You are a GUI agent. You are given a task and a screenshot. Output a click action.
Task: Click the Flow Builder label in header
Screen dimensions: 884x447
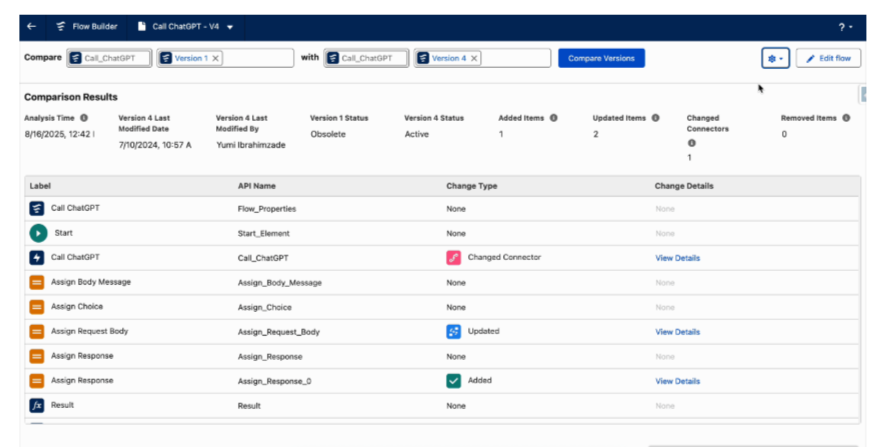tap(95, 26)
